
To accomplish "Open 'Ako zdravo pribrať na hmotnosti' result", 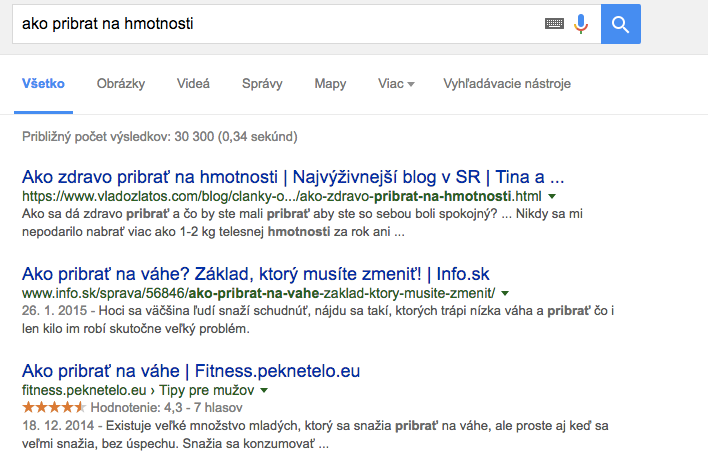I will tap(293, 177).
